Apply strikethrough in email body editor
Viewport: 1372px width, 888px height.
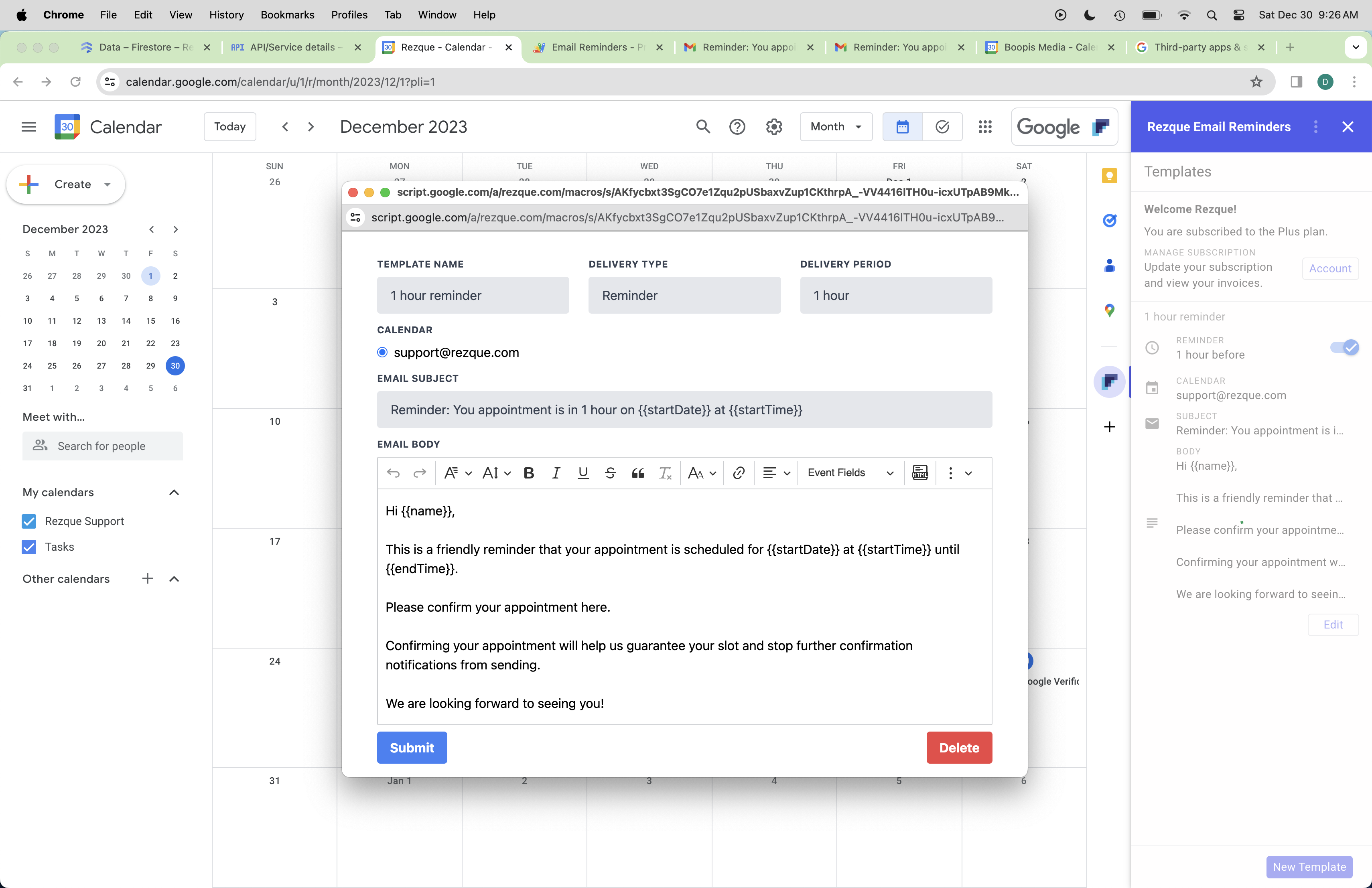610,473
